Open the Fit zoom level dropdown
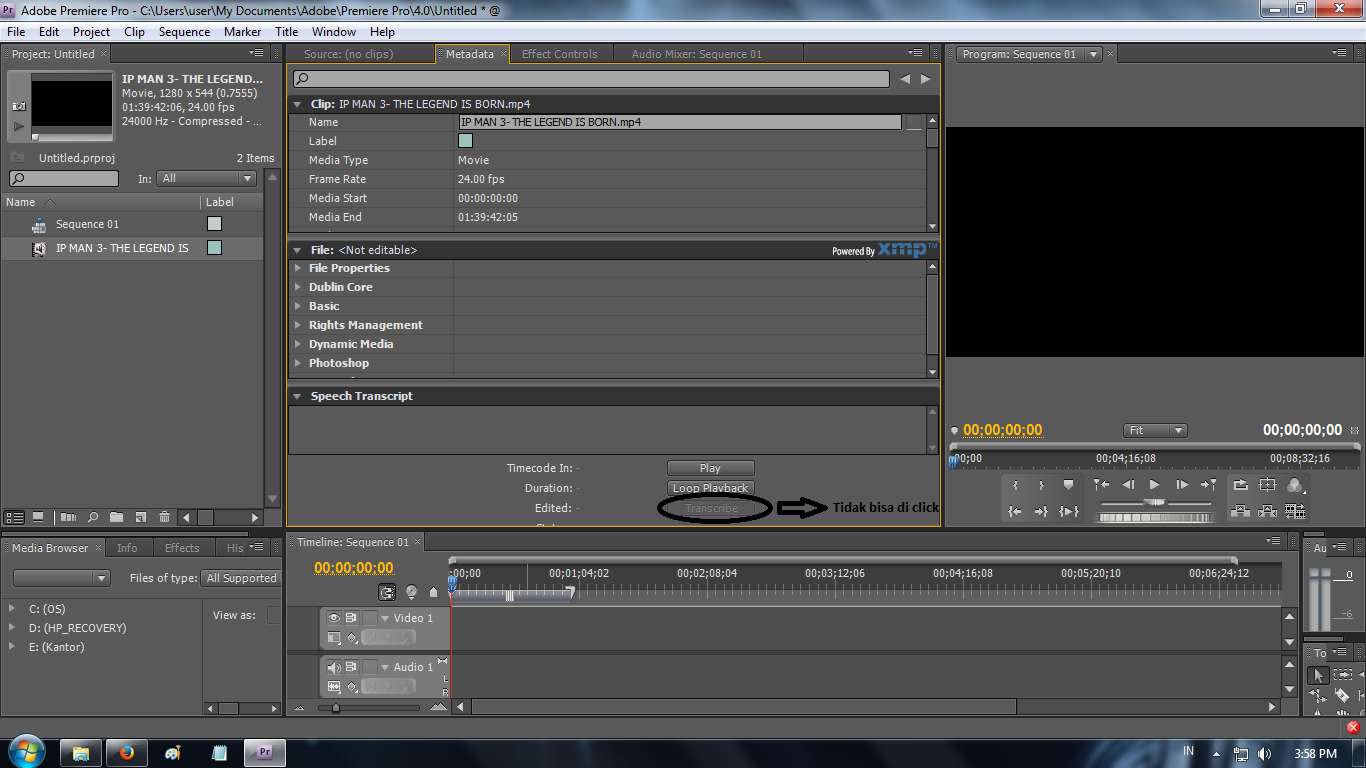The image size is (1366, 768). (x=1155, y=430)
